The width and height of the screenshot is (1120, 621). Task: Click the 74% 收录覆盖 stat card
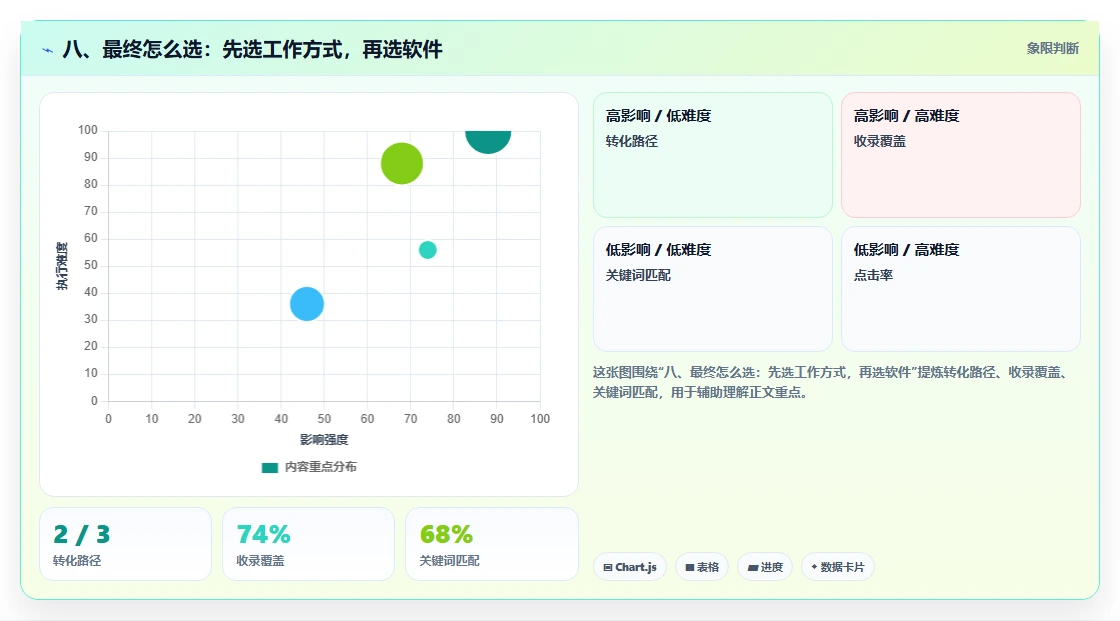[309, 544]
